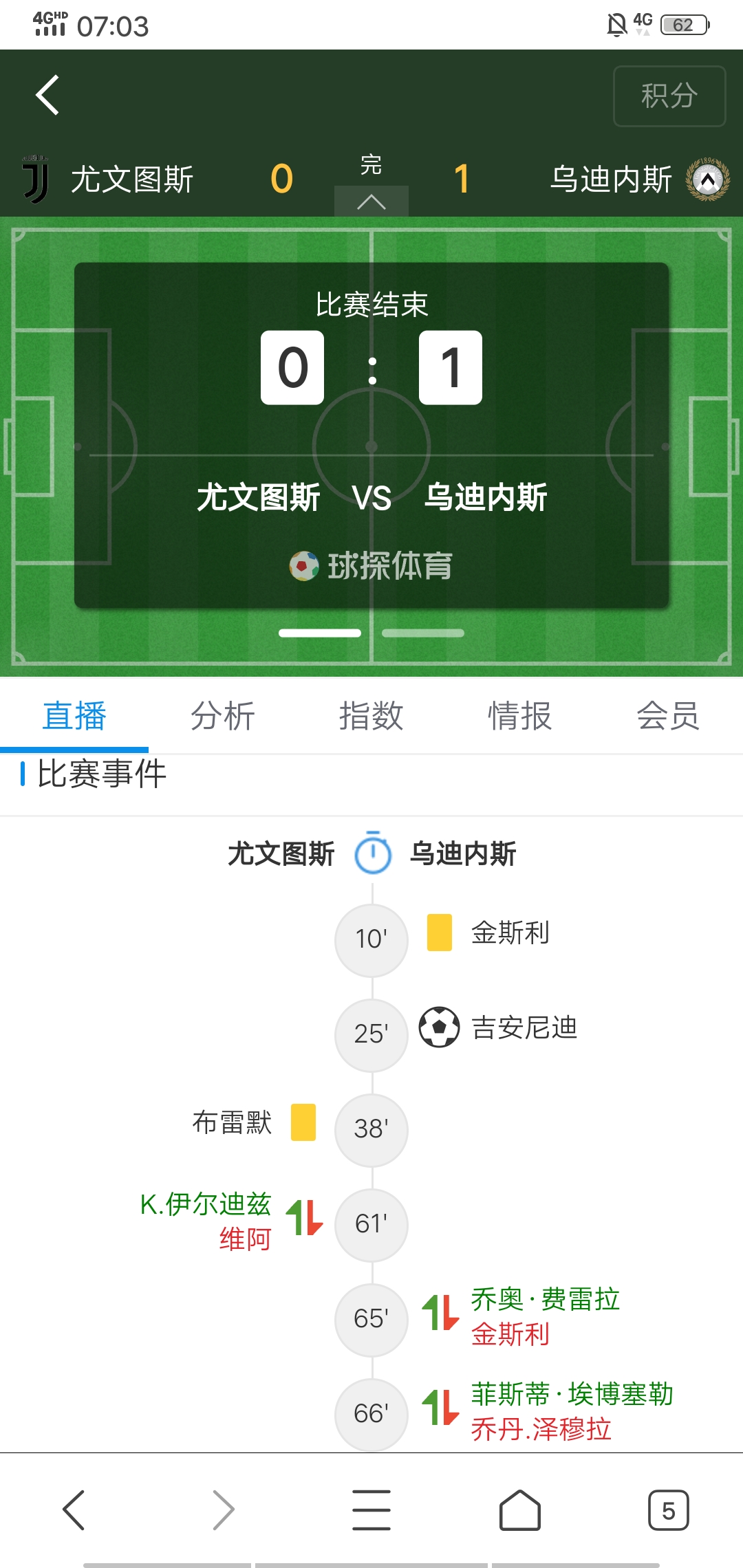Tap the stopwatch icon above timeline

pyautogui.click(x=372, y=853)
